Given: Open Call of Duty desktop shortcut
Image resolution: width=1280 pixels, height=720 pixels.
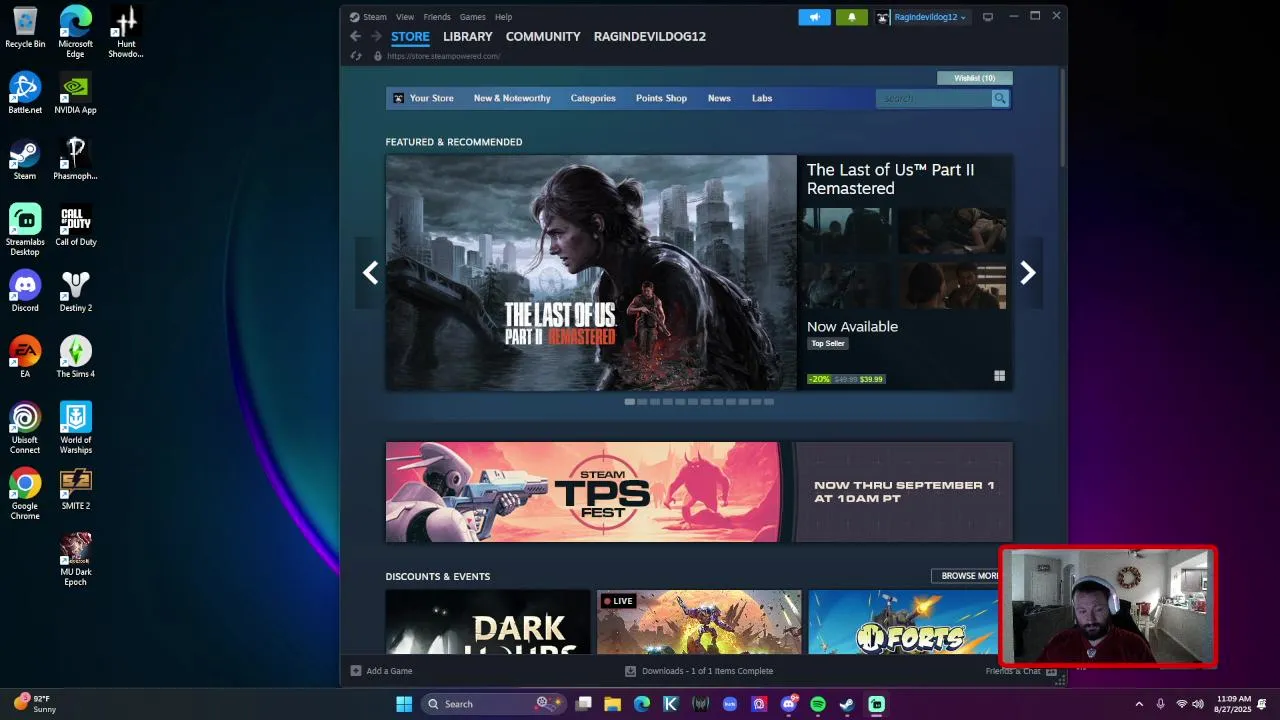Looking at the screenshot, I should click(75, 225).
